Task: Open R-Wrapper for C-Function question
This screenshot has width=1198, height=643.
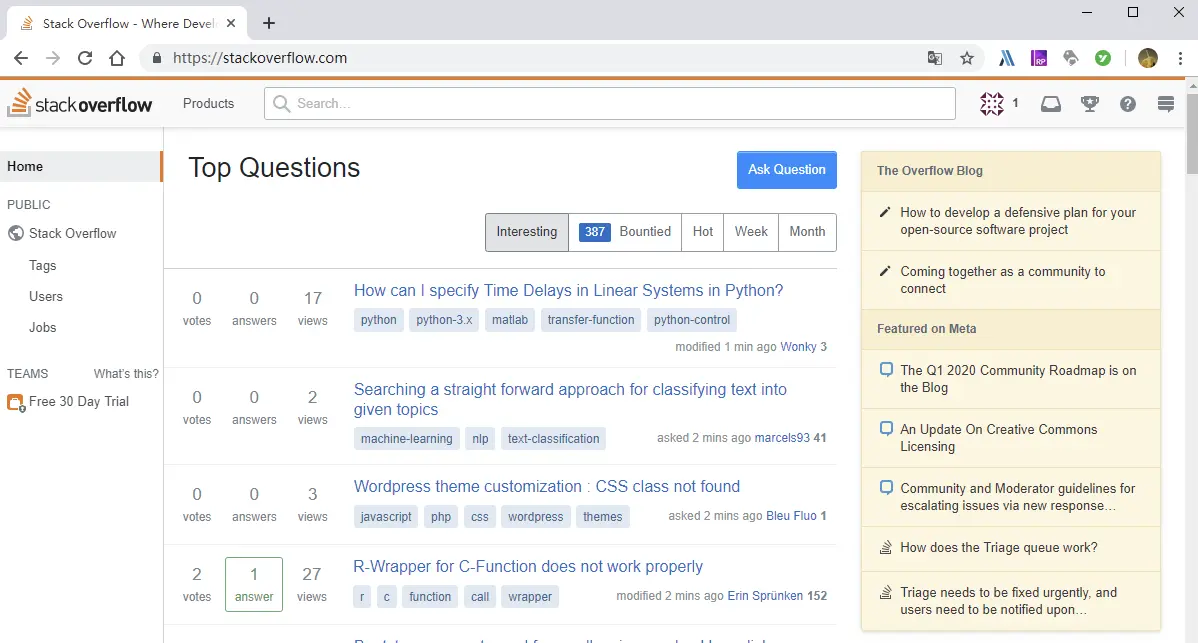Action: click(527, 567)
